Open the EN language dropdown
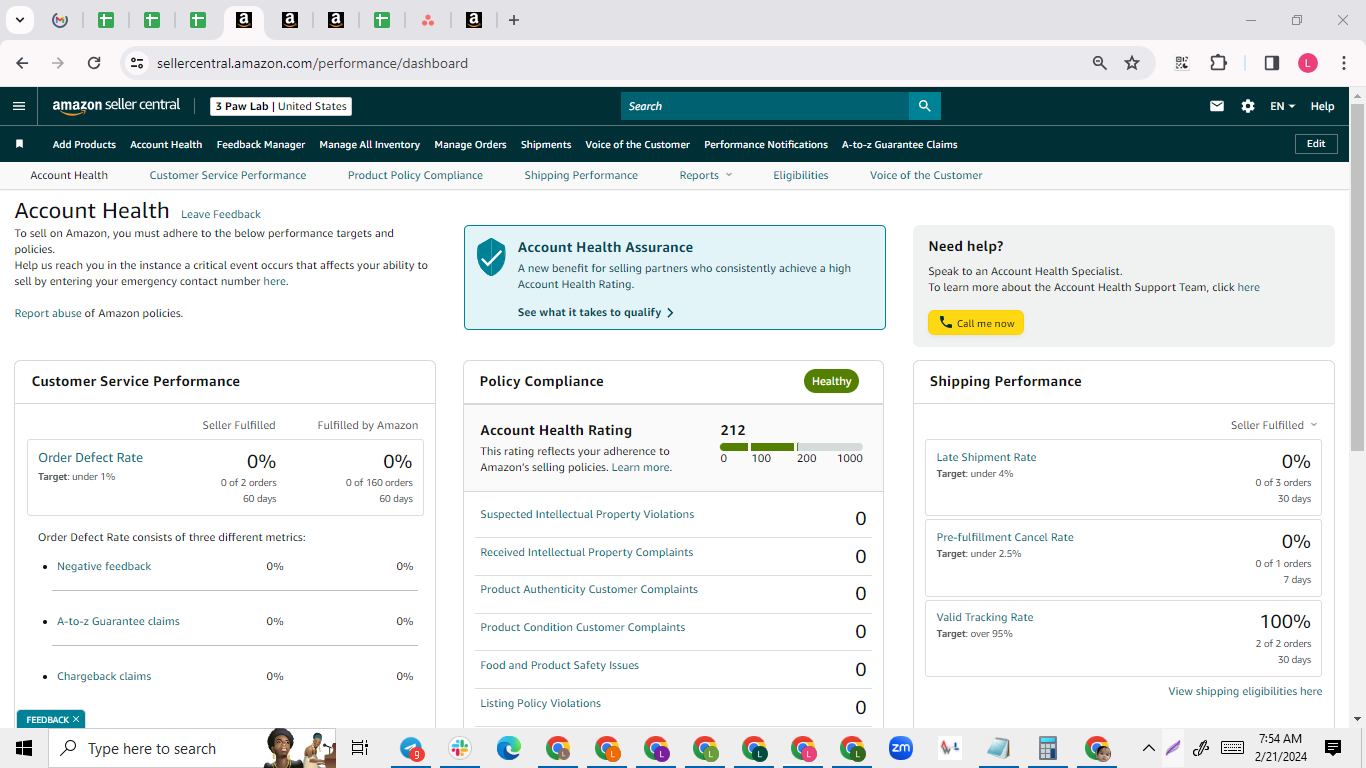 click(1282, 106)
